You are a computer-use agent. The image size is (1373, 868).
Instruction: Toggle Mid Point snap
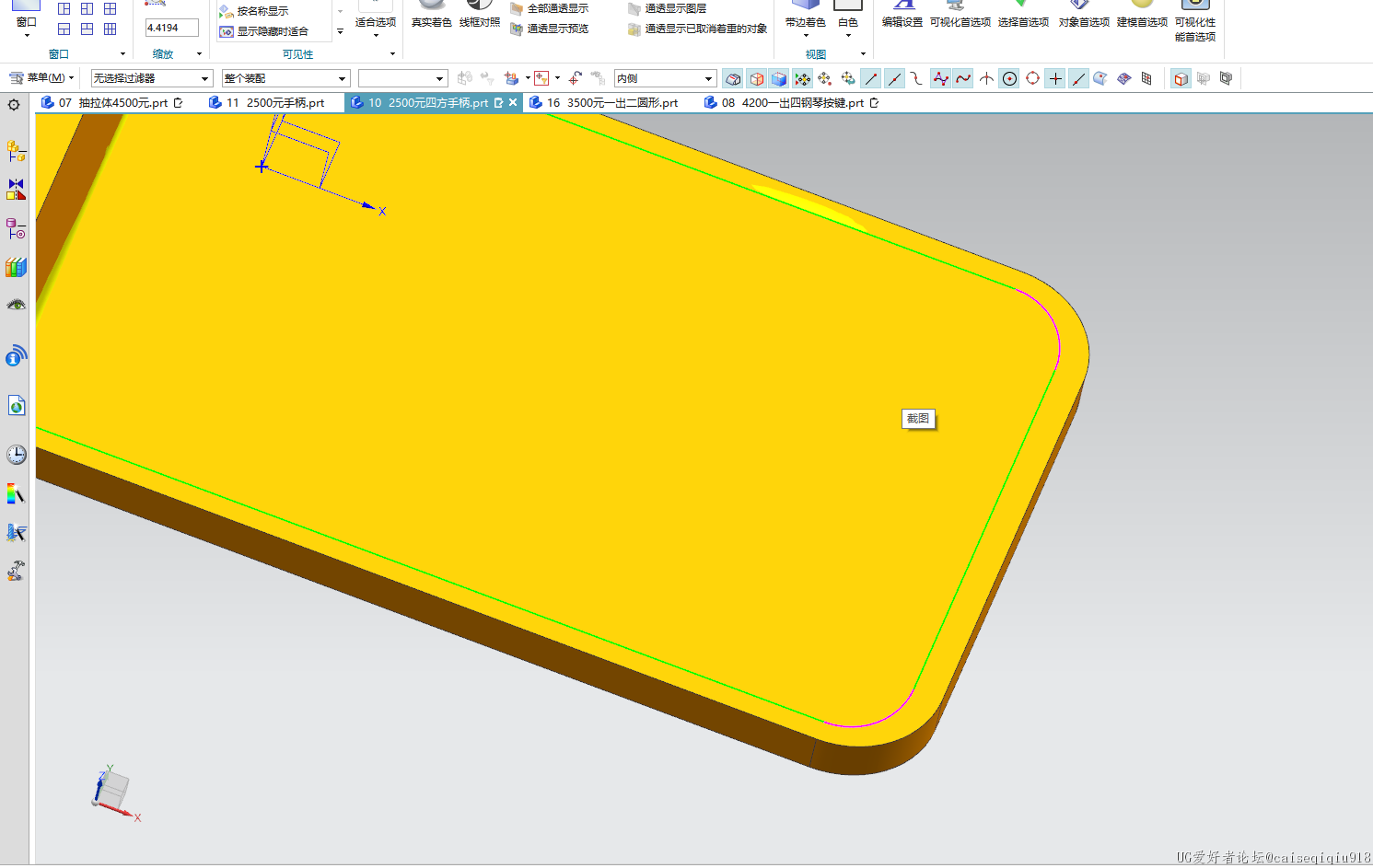894,78
